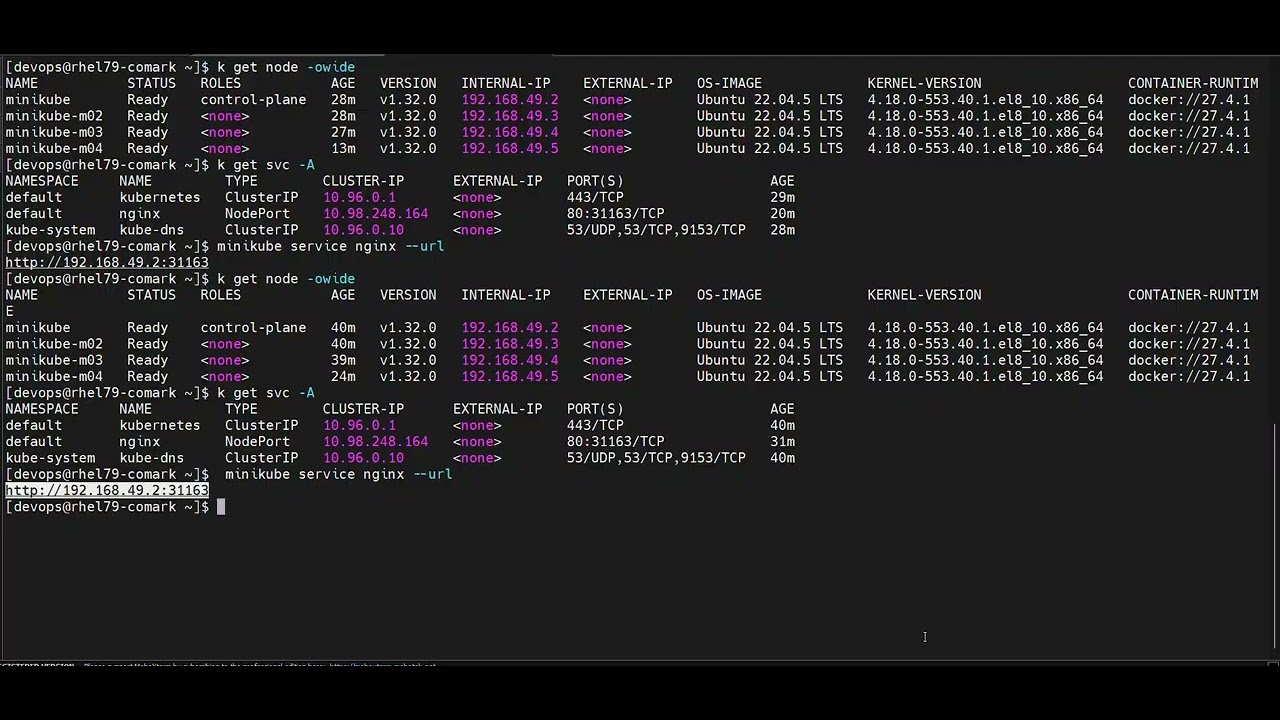Viewport: 1280px width, 720px height.
Task: Click "Ubuntu 22.04.5 LTS" in the 39m row
Action: tap(770, 360)
